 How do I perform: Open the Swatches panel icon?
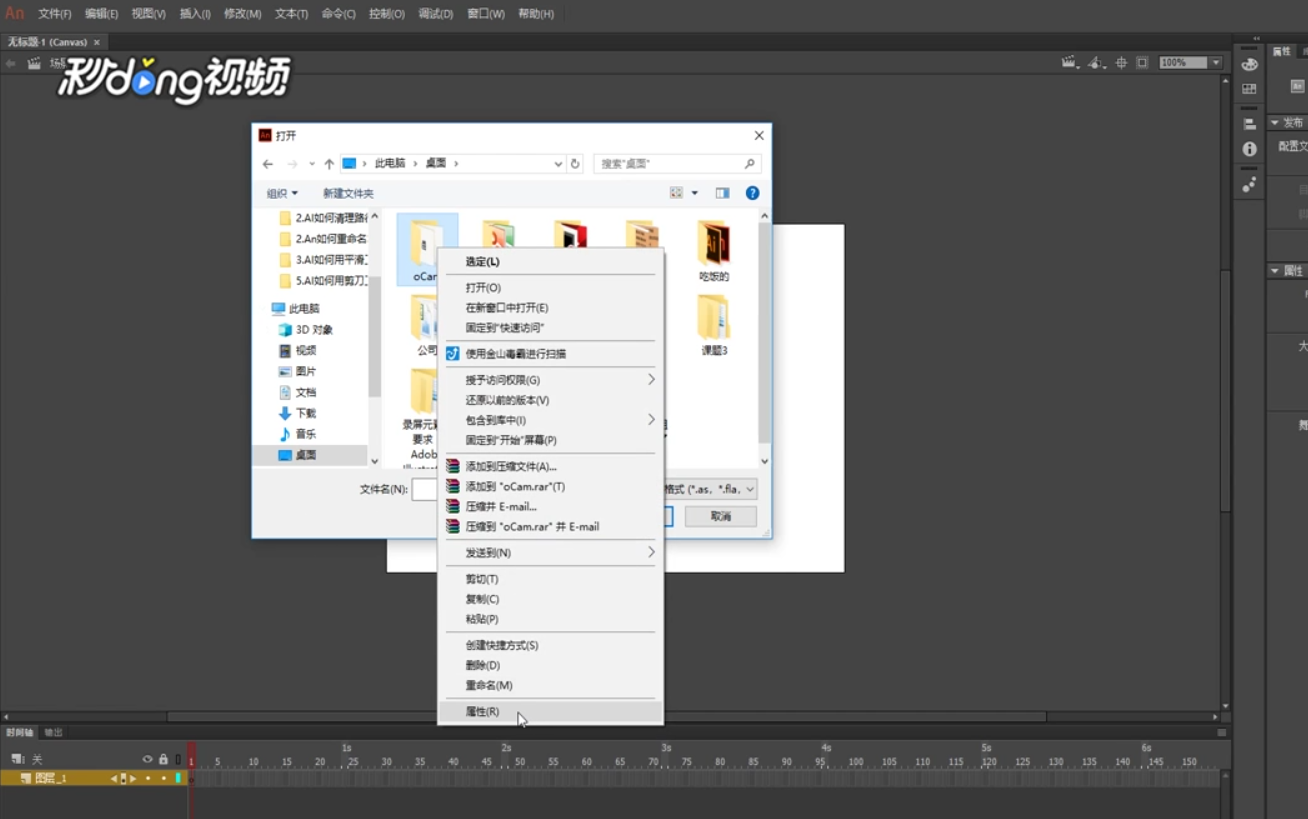coord(1249,89)
